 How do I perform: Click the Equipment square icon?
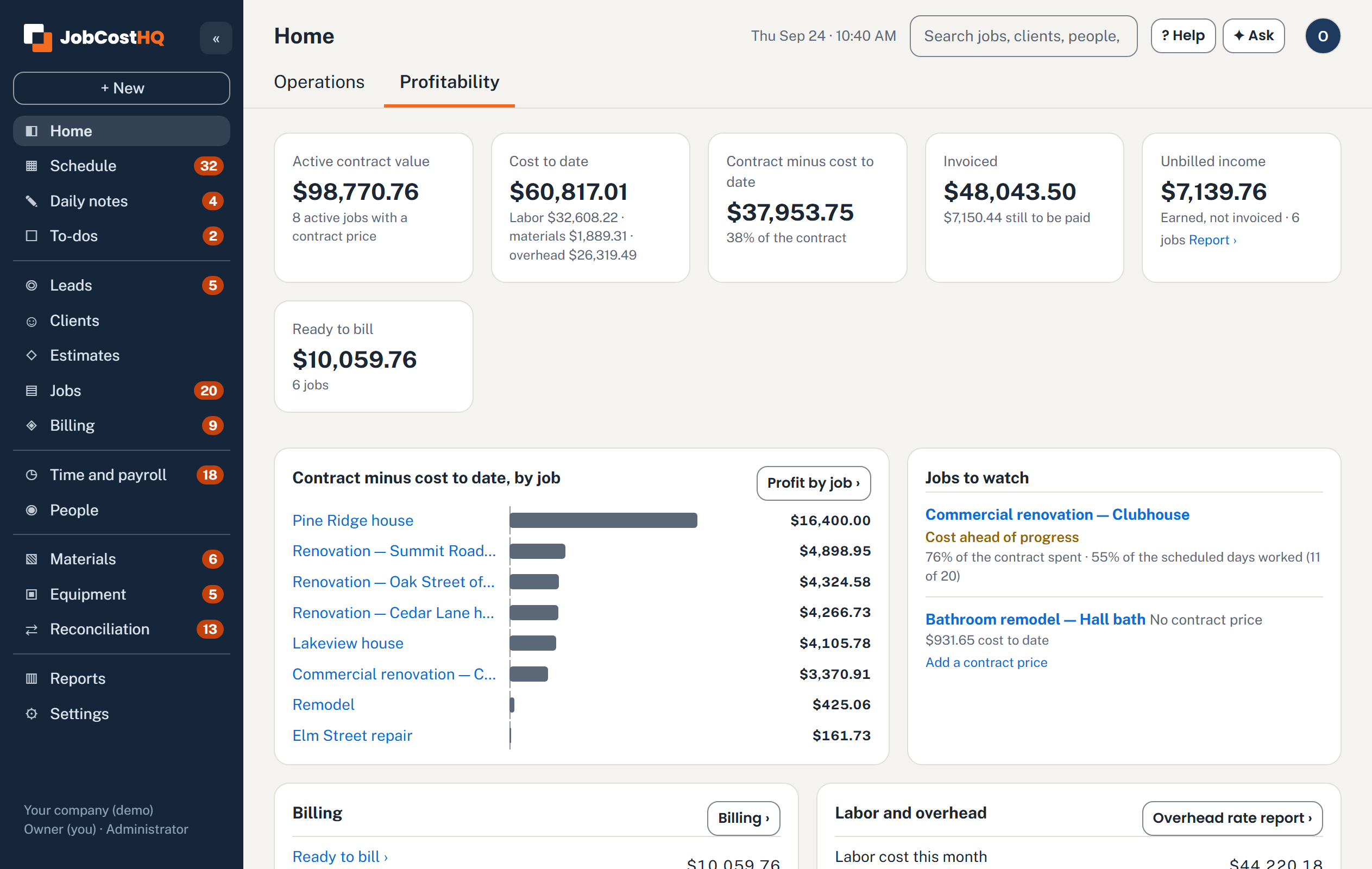(32, 595)
